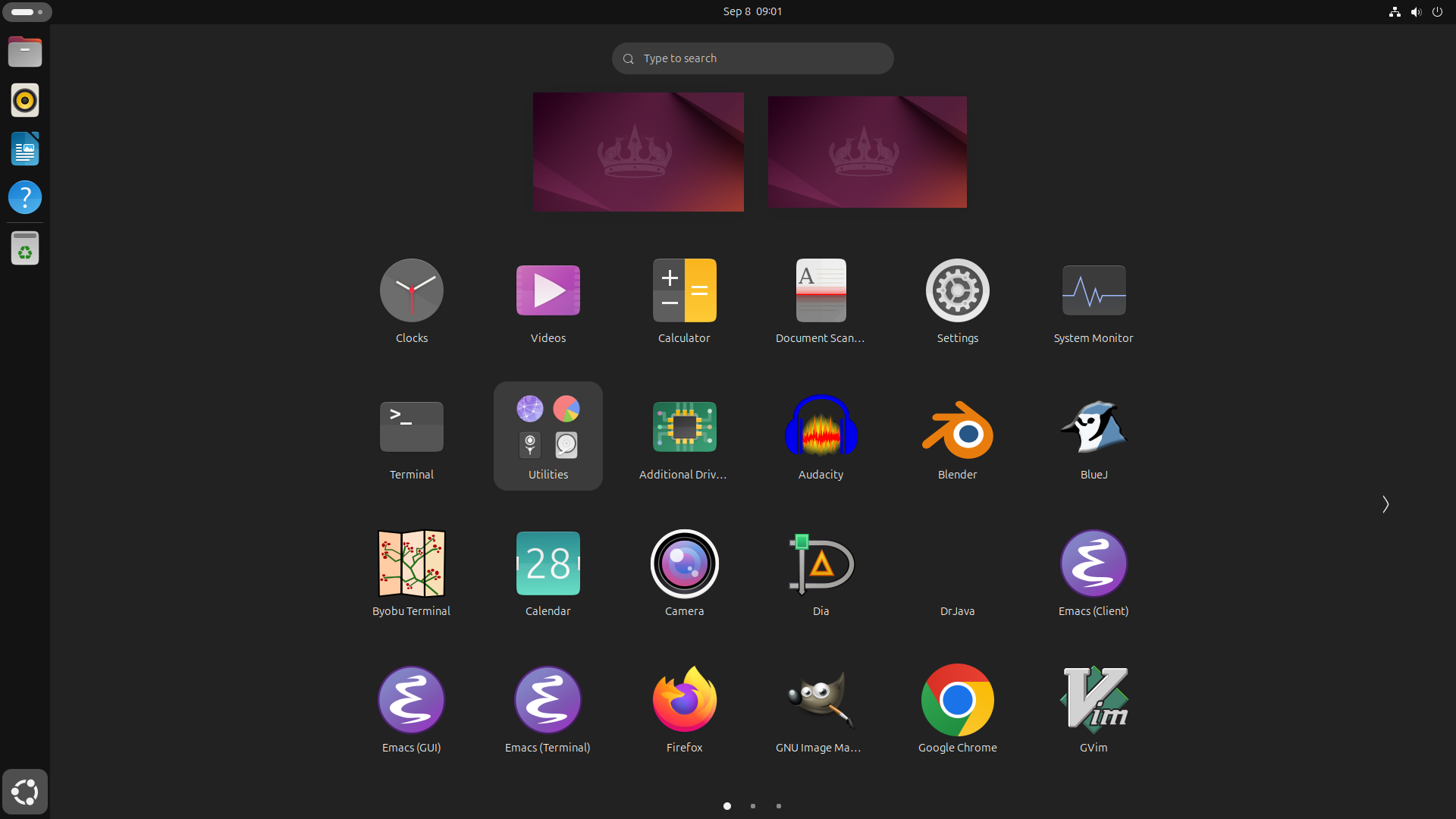Open the Utilities app folder
The height and width of the screenshot is (819, 1456).
coord(548,437)
